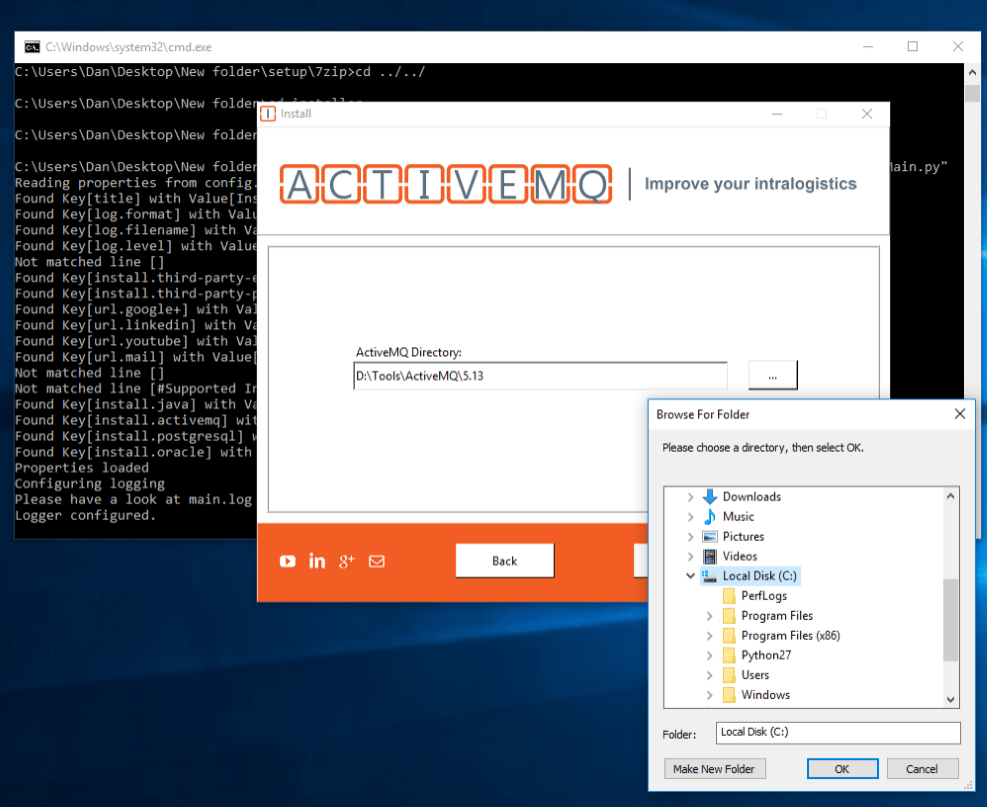This screenshot has height=807, width=987.
Task: Select 'Program Files' folder label
Action: 777,616
